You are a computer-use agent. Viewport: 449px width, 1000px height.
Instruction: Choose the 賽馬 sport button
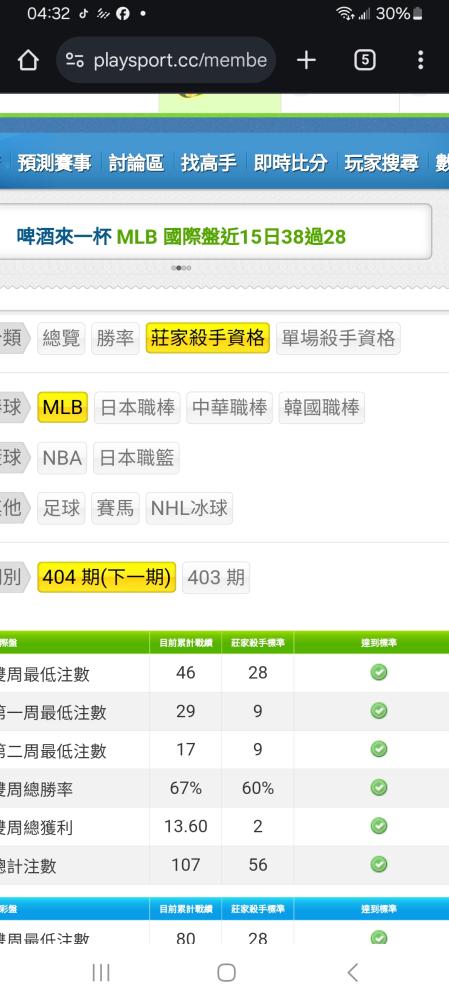[115, 508]
